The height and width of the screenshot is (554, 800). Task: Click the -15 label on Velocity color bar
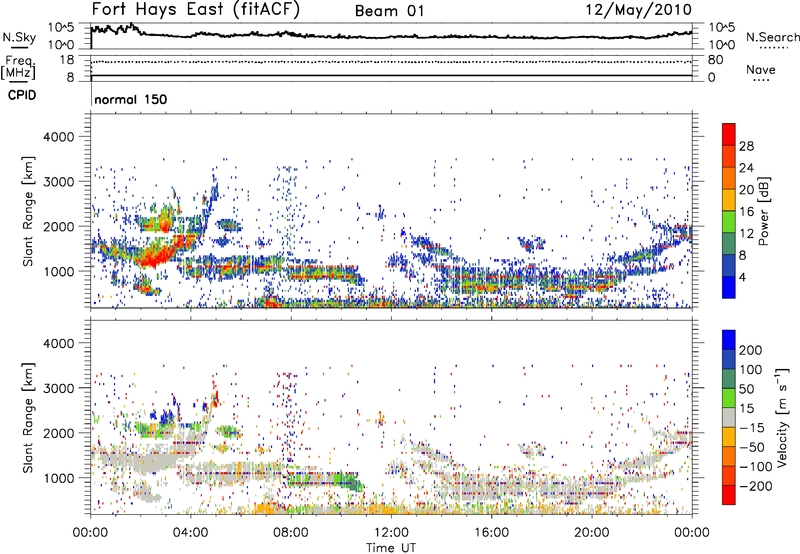coord(752,428)
